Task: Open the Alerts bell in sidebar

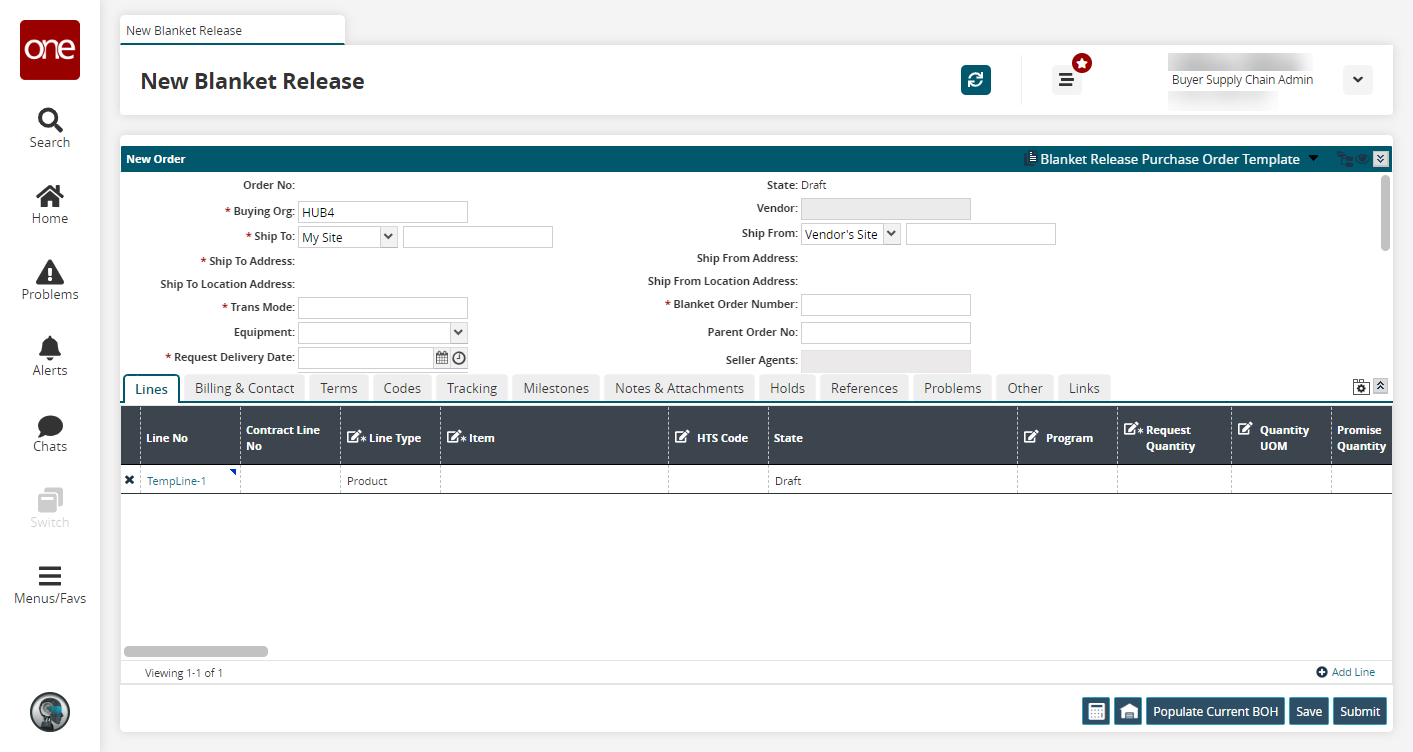Action: [x=50, y=356]
